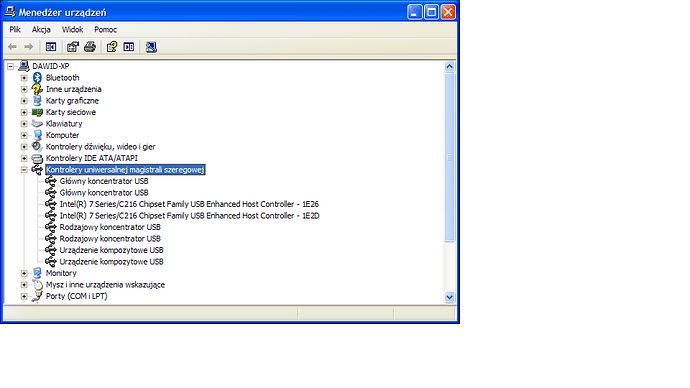Open the Akcja menu

(x=41, y=29)
